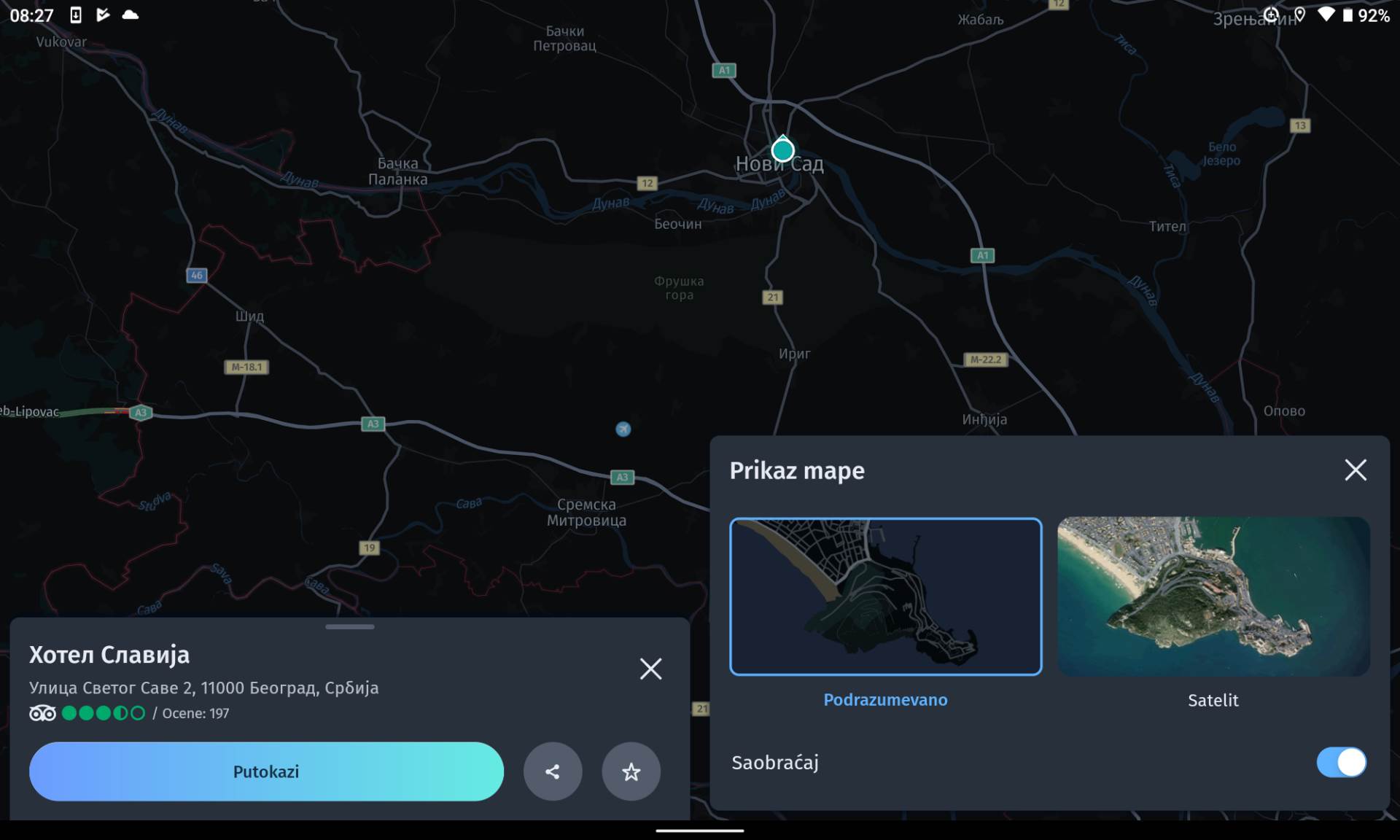
Task: Enable the Saobraćaj traffic toggle
Action: tap(1342, 763)
